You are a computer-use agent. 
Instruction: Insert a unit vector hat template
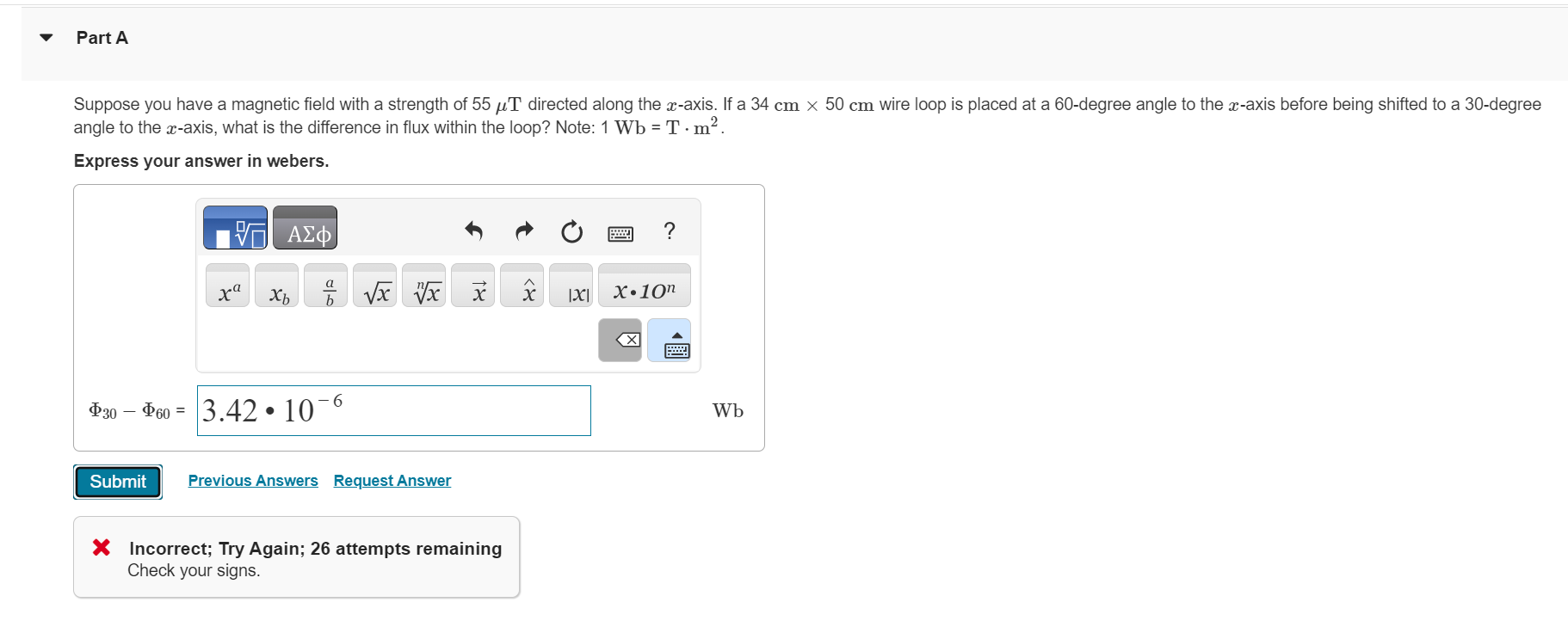(522, 286)
